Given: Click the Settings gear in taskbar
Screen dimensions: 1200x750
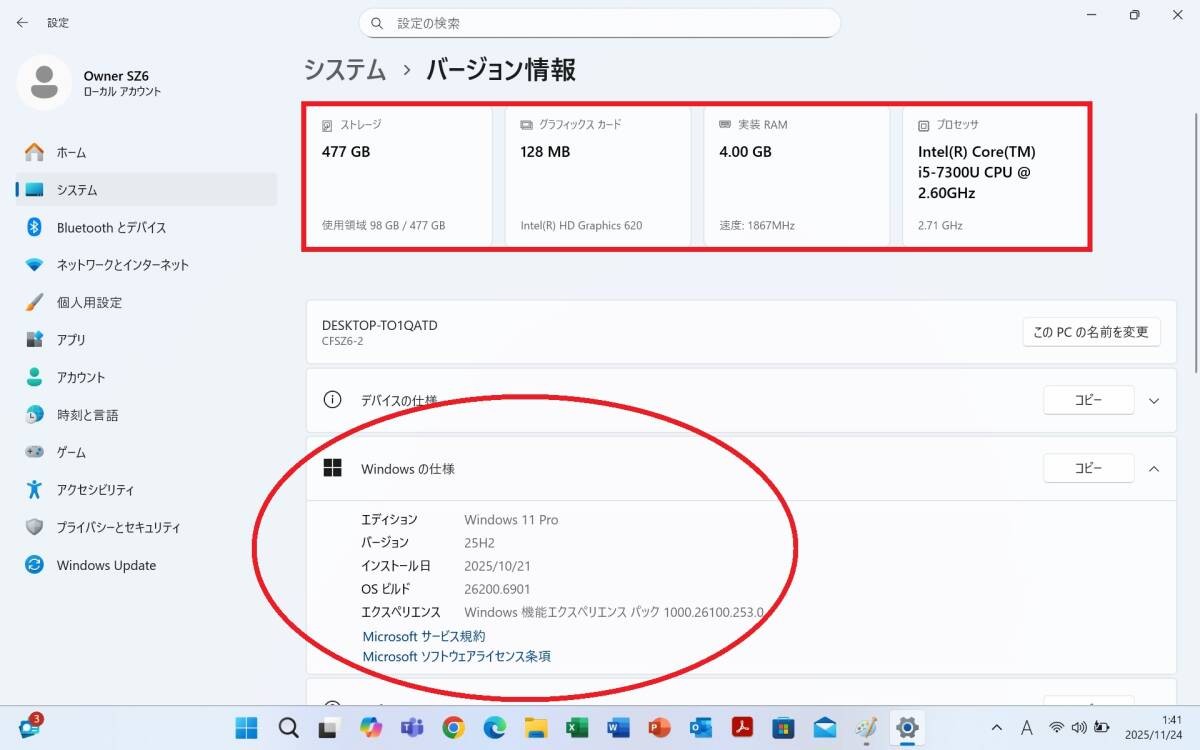Looking at the screenshot, I should coord(907,727).
